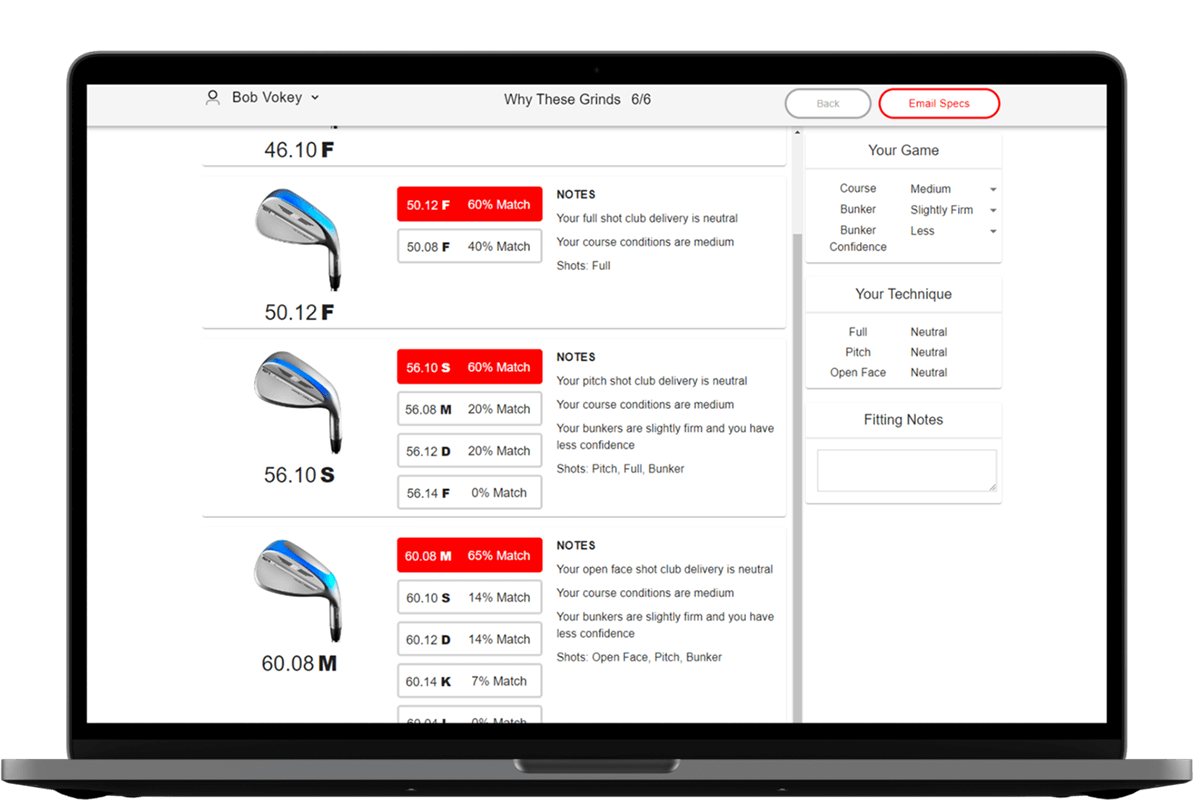Click the vertical scrollbar thumb of grinds list
Image resolution: width=1200 pixels, height=800 pixels.
(x=797, y=480)
